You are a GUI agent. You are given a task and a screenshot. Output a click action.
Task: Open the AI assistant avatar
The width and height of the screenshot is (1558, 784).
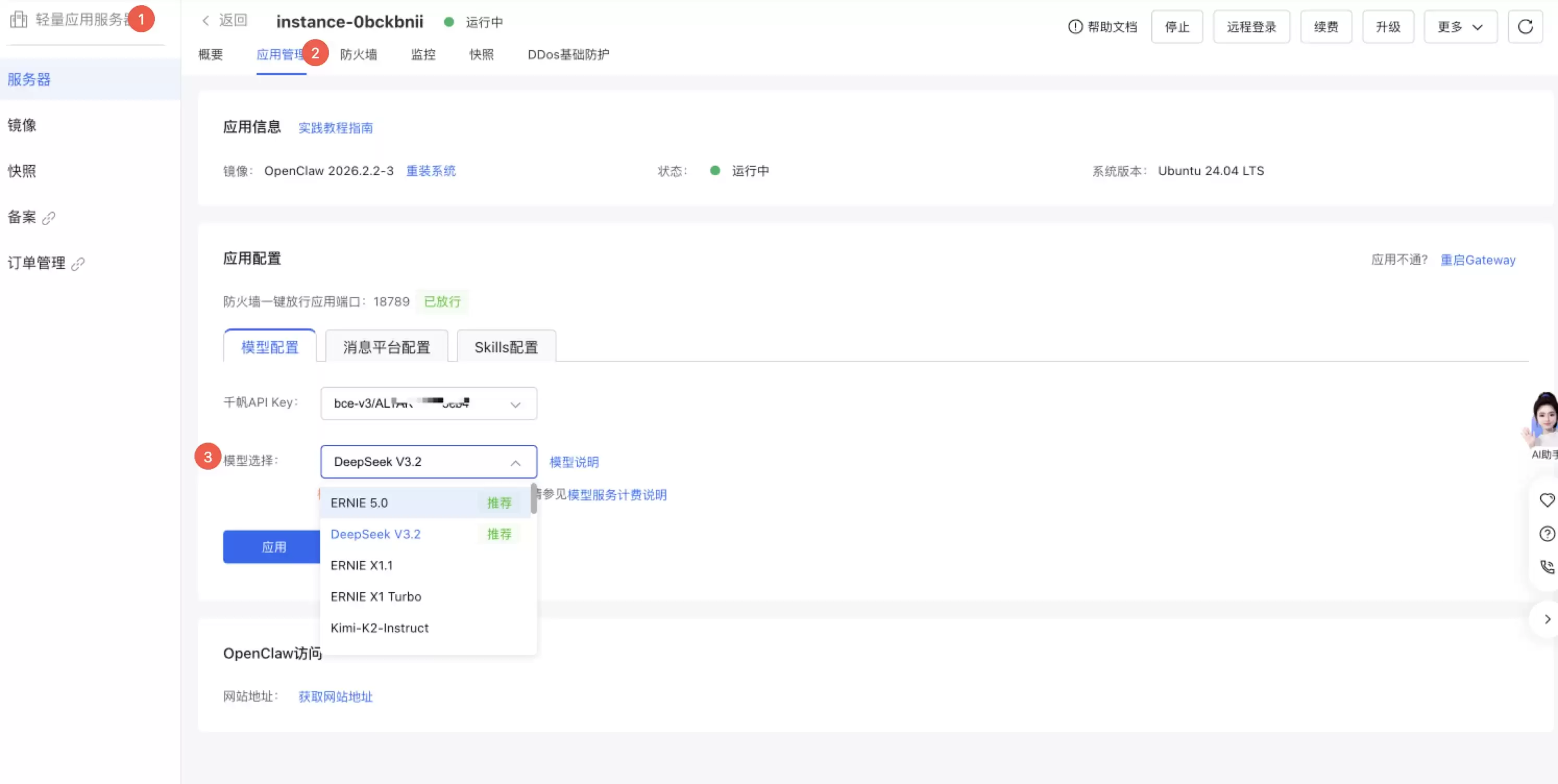pyautogui.click(x=1542, y=420)
